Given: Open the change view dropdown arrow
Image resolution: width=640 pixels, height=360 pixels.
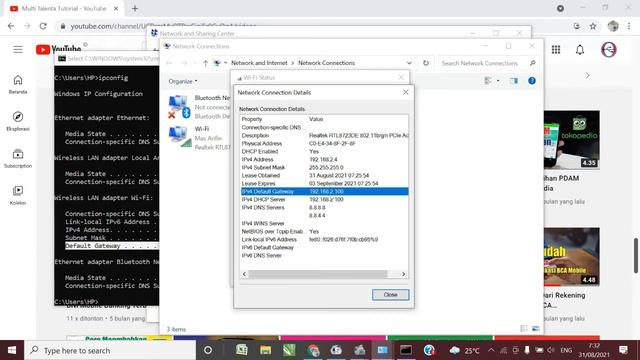Looking at the screenshot, I should click(x=498, y=81).
